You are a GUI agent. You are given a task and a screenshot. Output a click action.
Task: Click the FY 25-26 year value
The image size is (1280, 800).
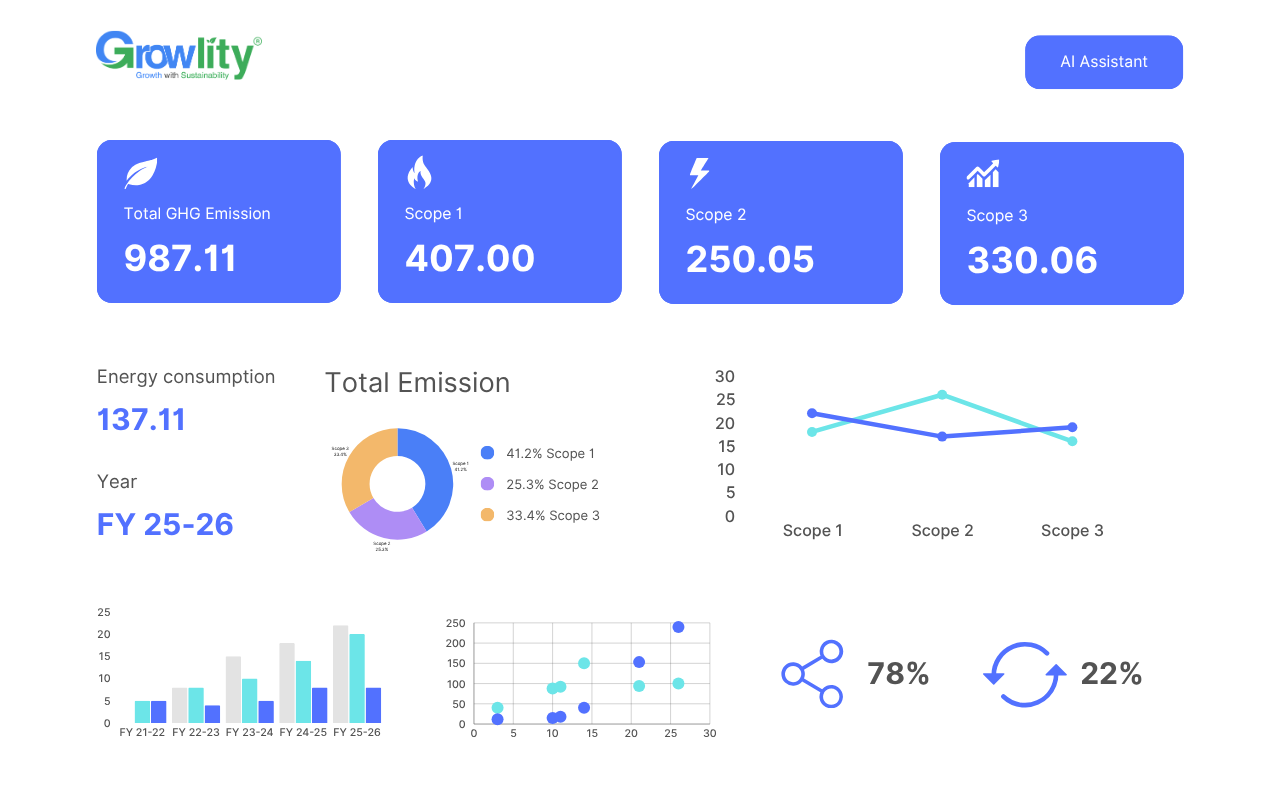(165, 524)
